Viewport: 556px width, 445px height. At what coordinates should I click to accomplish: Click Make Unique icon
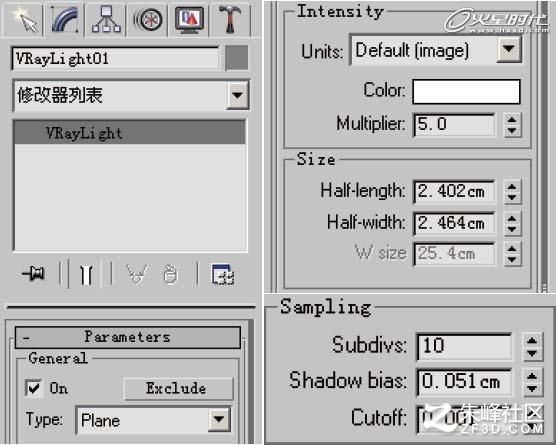click(137, 274)
